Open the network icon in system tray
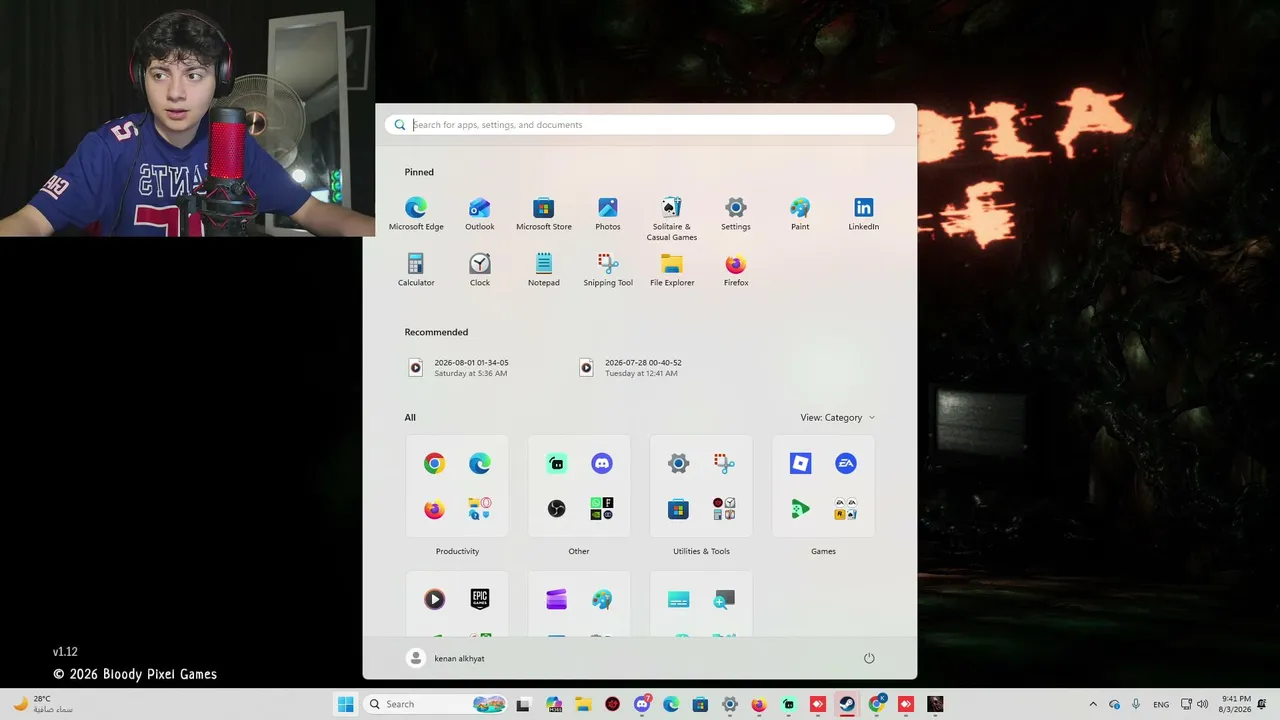Image resolution: width=1280 pixels, height=720 pixels. pos(1186,704)
